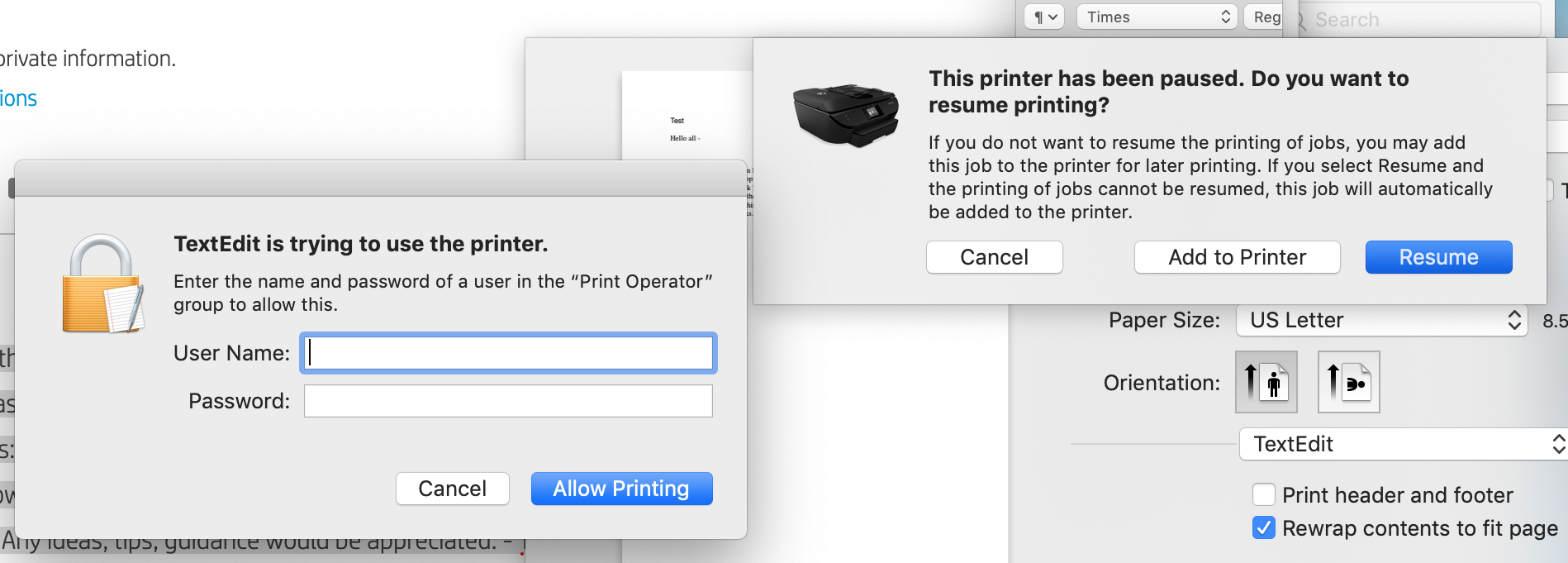
Task: Open the Reg typeface style dropdown
Action: coord(1264,17)
